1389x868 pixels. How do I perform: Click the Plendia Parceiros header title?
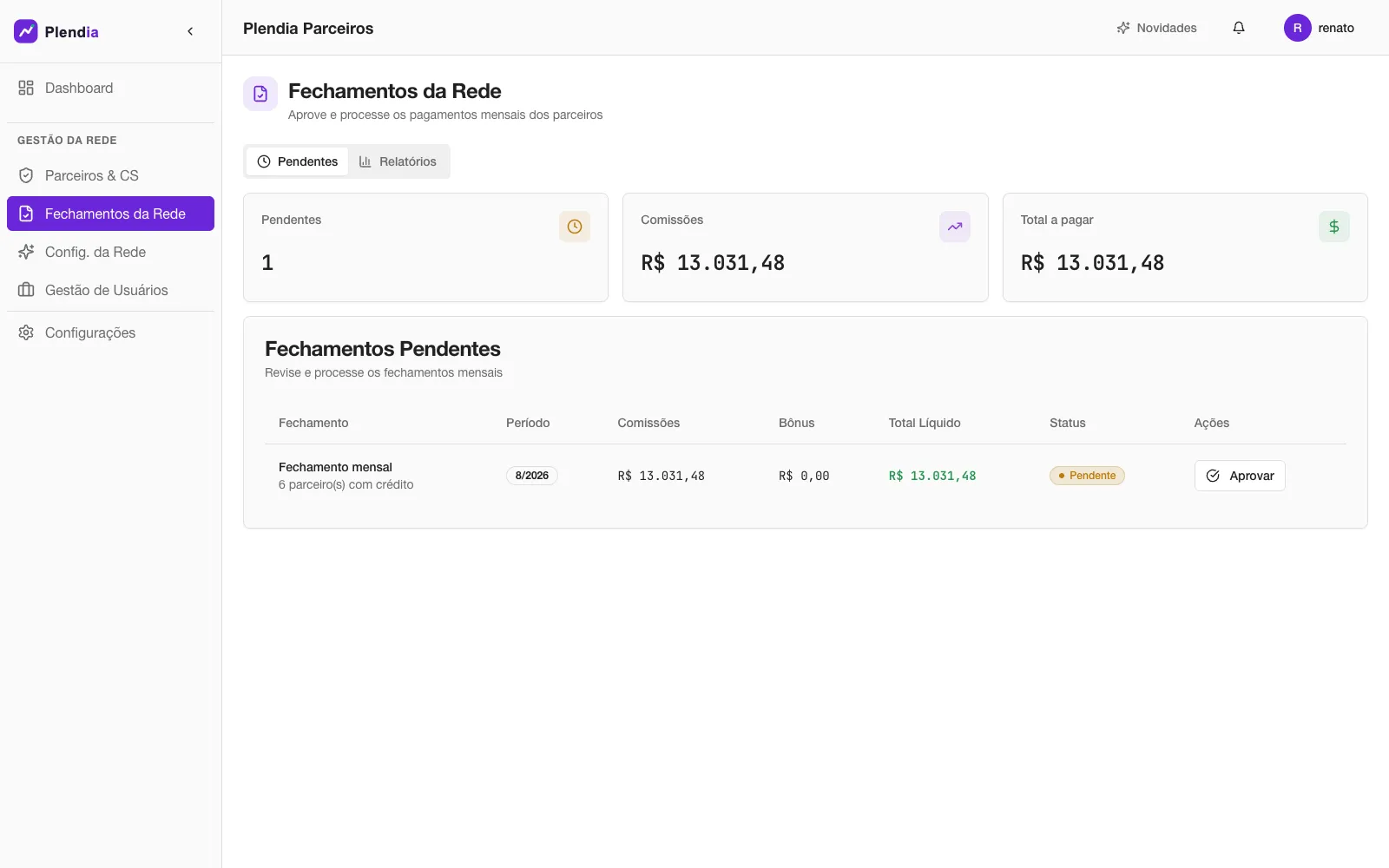(308, 29)
